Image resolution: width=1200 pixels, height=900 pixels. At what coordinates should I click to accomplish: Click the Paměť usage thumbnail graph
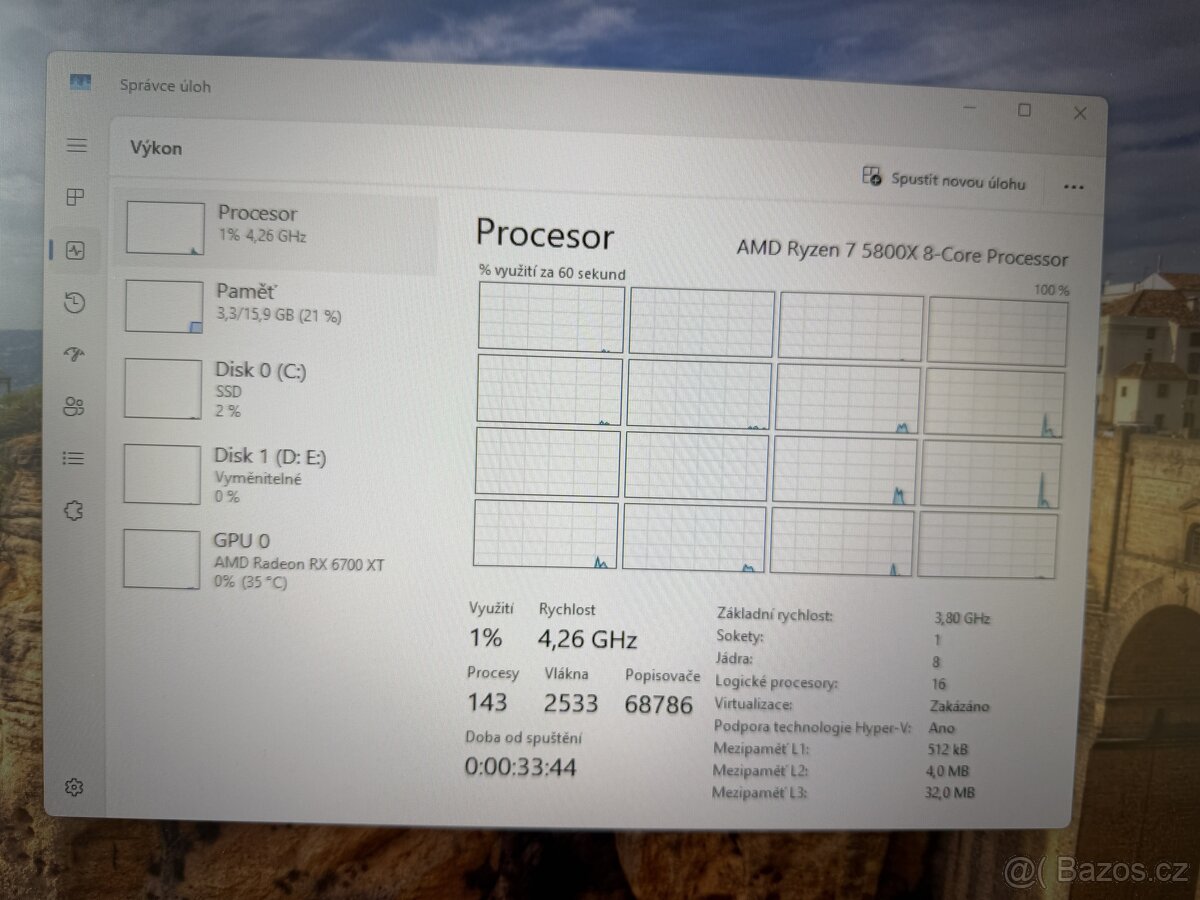[x=163, y=304]
